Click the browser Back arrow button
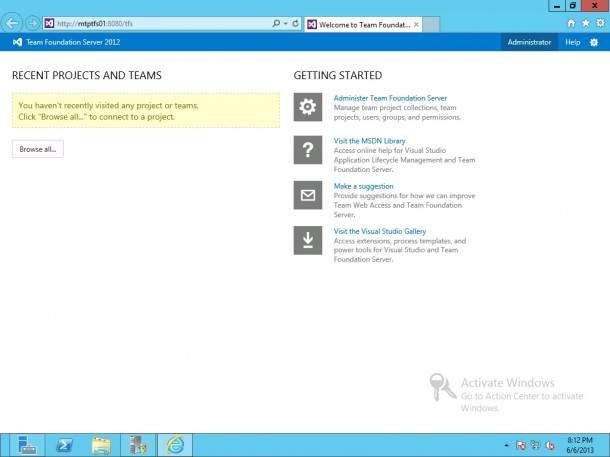The image size is (610, 457). pyautogui.click(x=12, y=23)
